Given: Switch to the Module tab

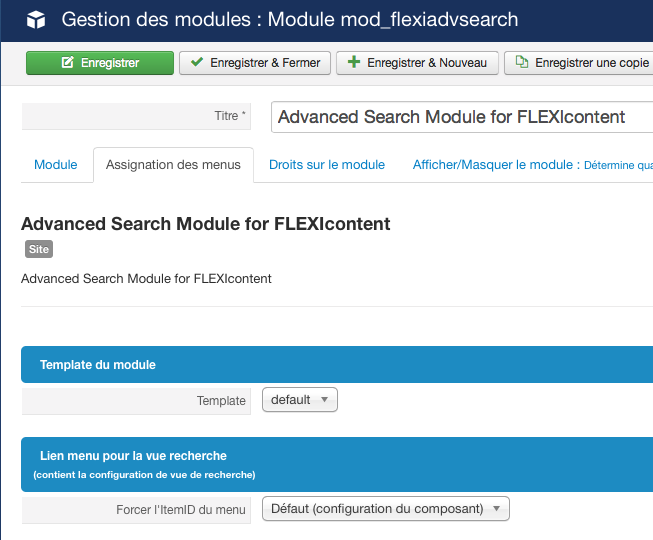Looking at the screenshot, I should click(x=56, y=165).
